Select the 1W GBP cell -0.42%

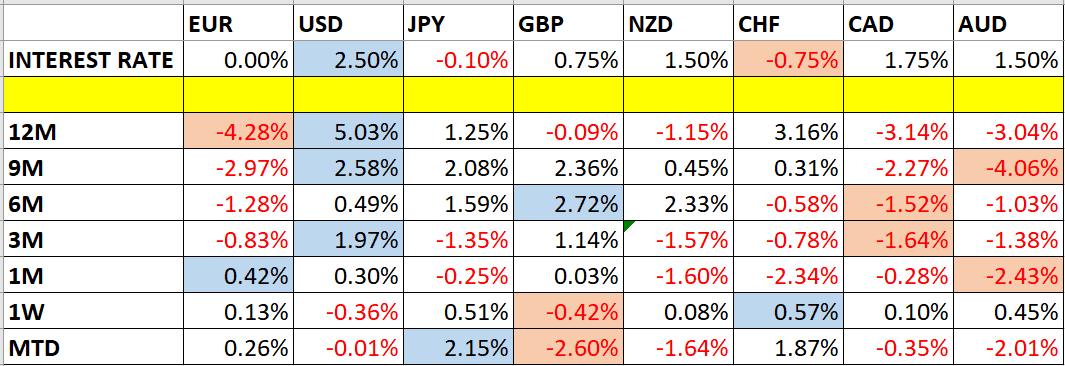click(568, 312)
